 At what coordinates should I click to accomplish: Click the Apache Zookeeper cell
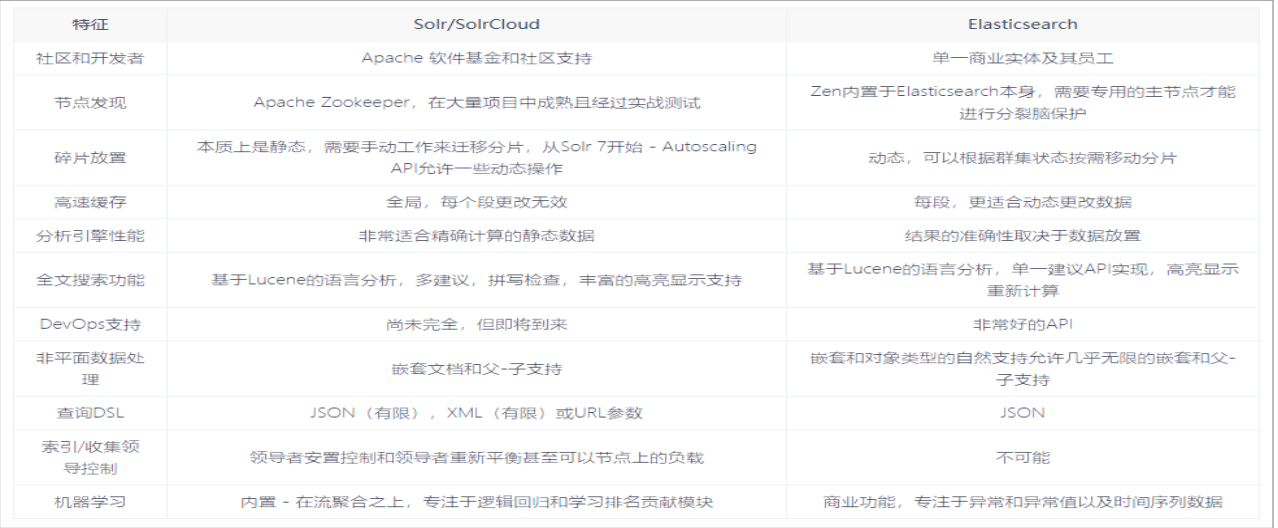click(x=476, y=102)
